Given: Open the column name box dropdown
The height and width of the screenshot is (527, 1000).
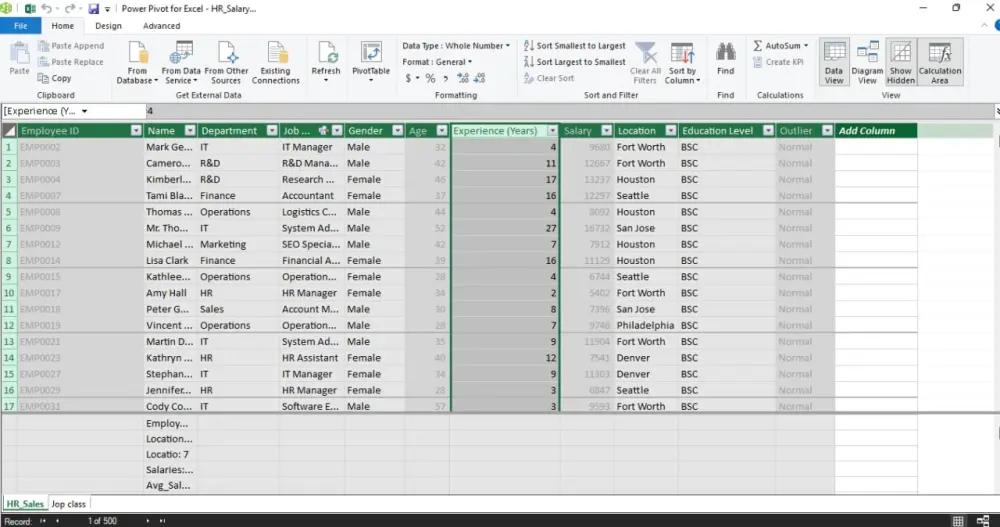Looking at the screenshot, I should point(84,111).
